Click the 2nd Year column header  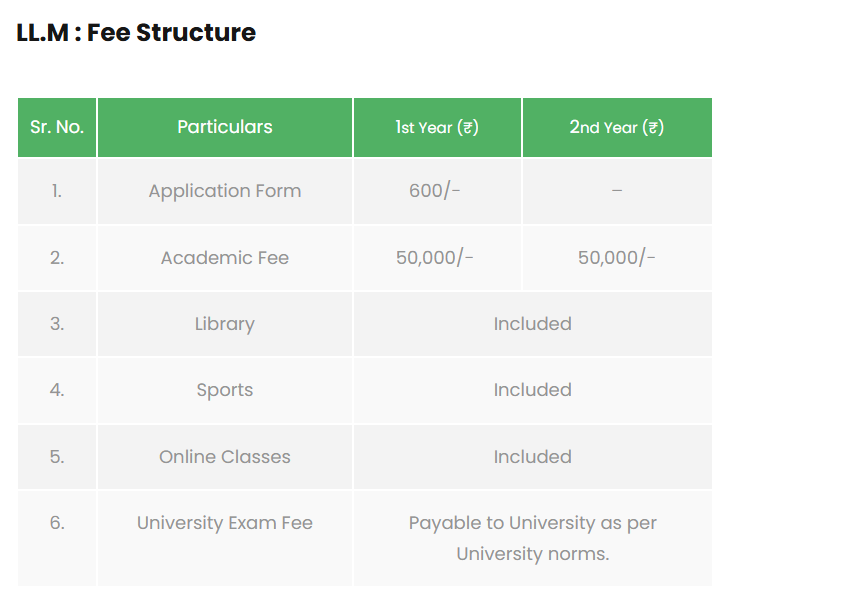[617, 127]
